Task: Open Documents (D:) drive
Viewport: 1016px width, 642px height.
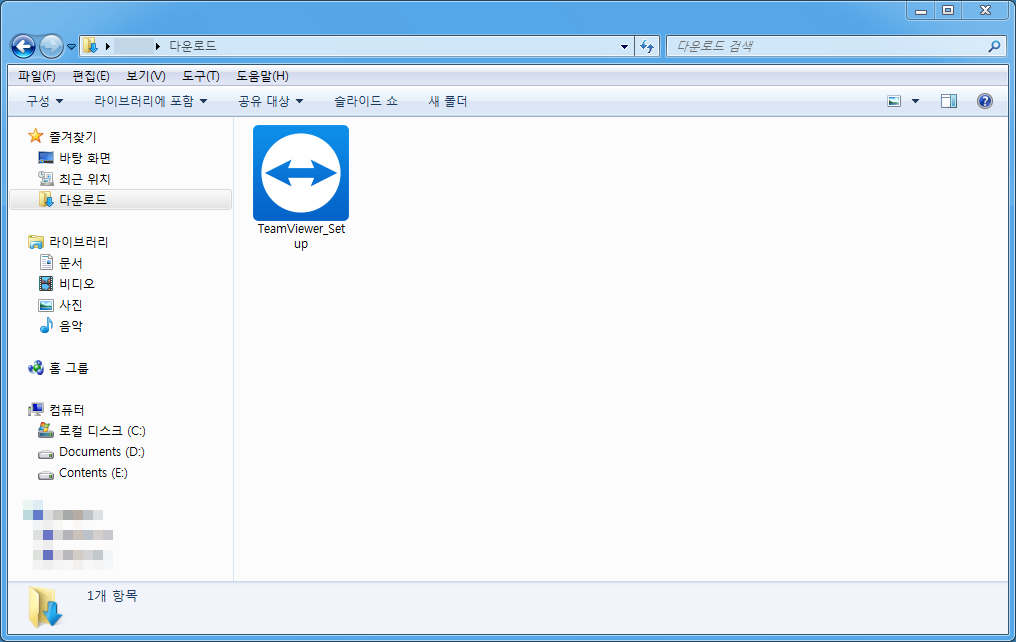Action: click(102, 452)
